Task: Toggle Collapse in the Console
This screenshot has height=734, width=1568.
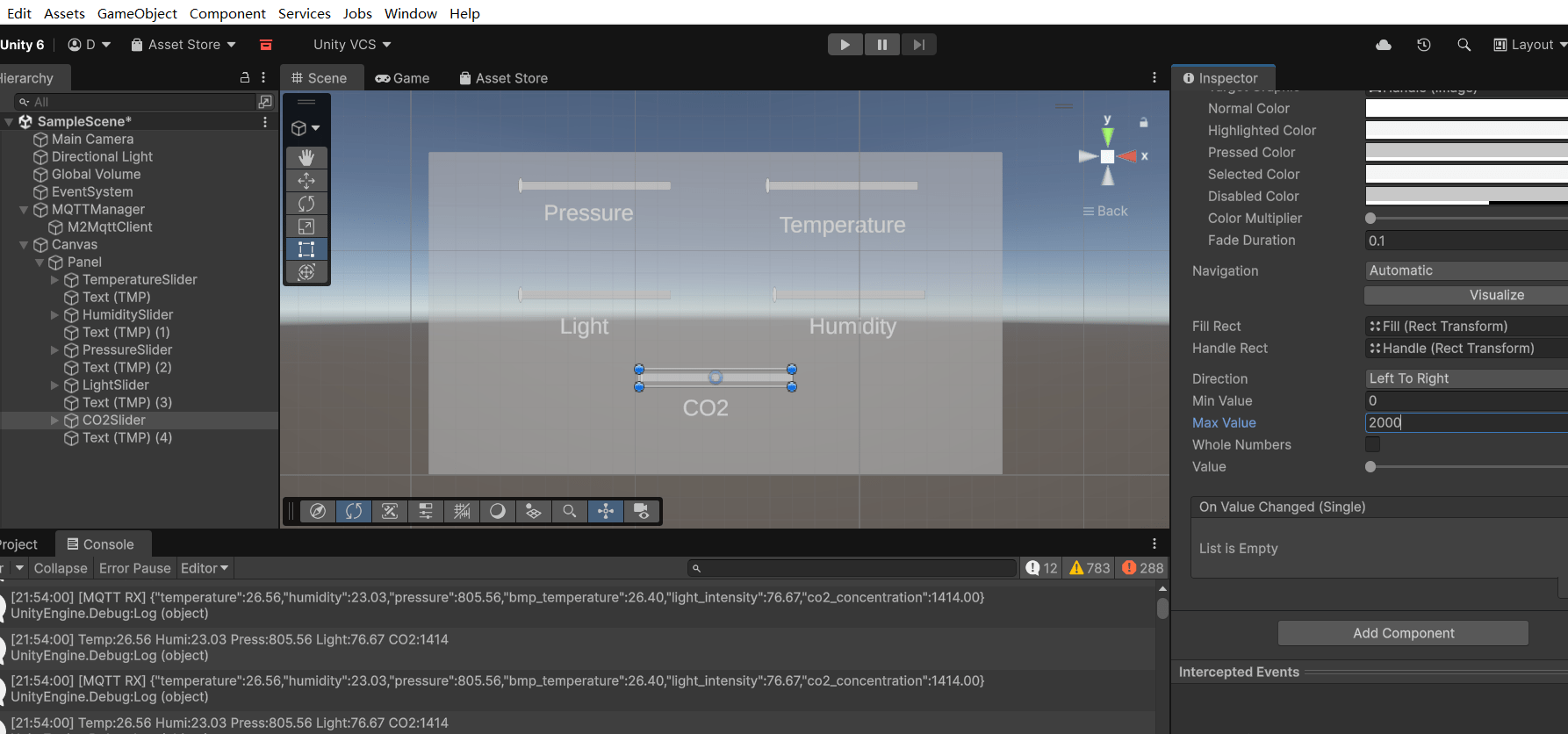Action: [x=61, y=568]
